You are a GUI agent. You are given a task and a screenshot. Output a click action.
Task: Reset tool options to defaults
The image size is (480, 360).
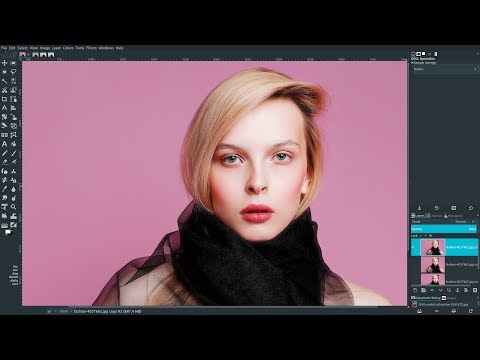pyautogui.click(x=471, y=208)
